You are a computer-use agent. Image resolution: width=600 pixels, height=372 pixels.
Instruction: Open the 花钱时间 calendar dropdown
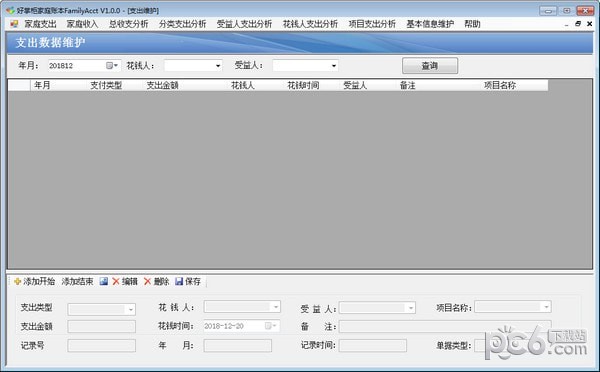[271, 326]
